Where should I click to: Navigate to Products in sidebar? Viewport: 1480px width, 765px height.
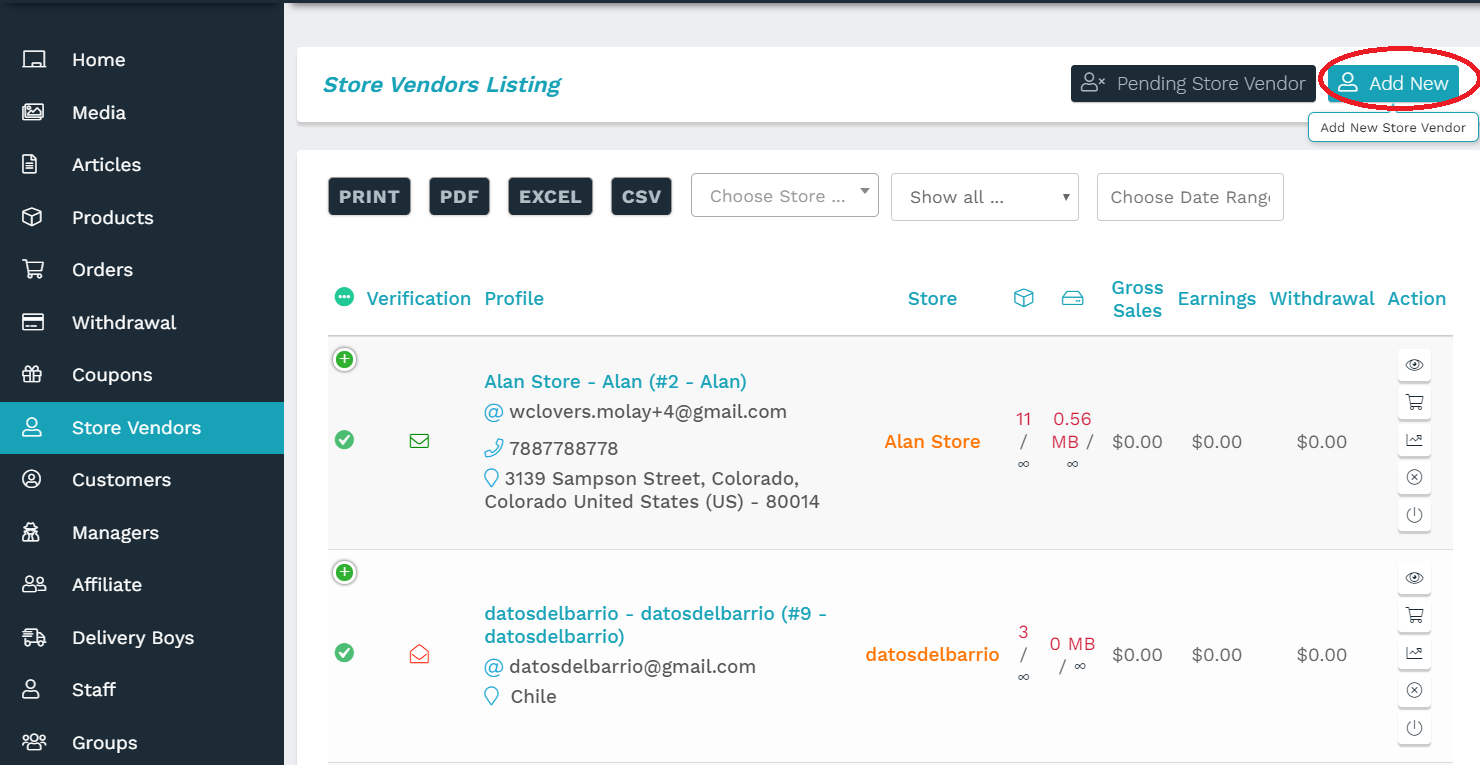tap(142, 218)
